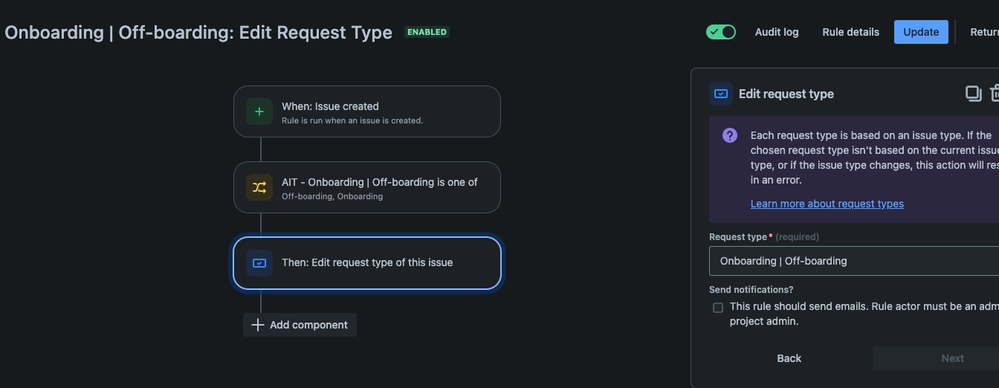The image size is (999, 388).
Task: Click the trash delete component icon
Action: 995,94
